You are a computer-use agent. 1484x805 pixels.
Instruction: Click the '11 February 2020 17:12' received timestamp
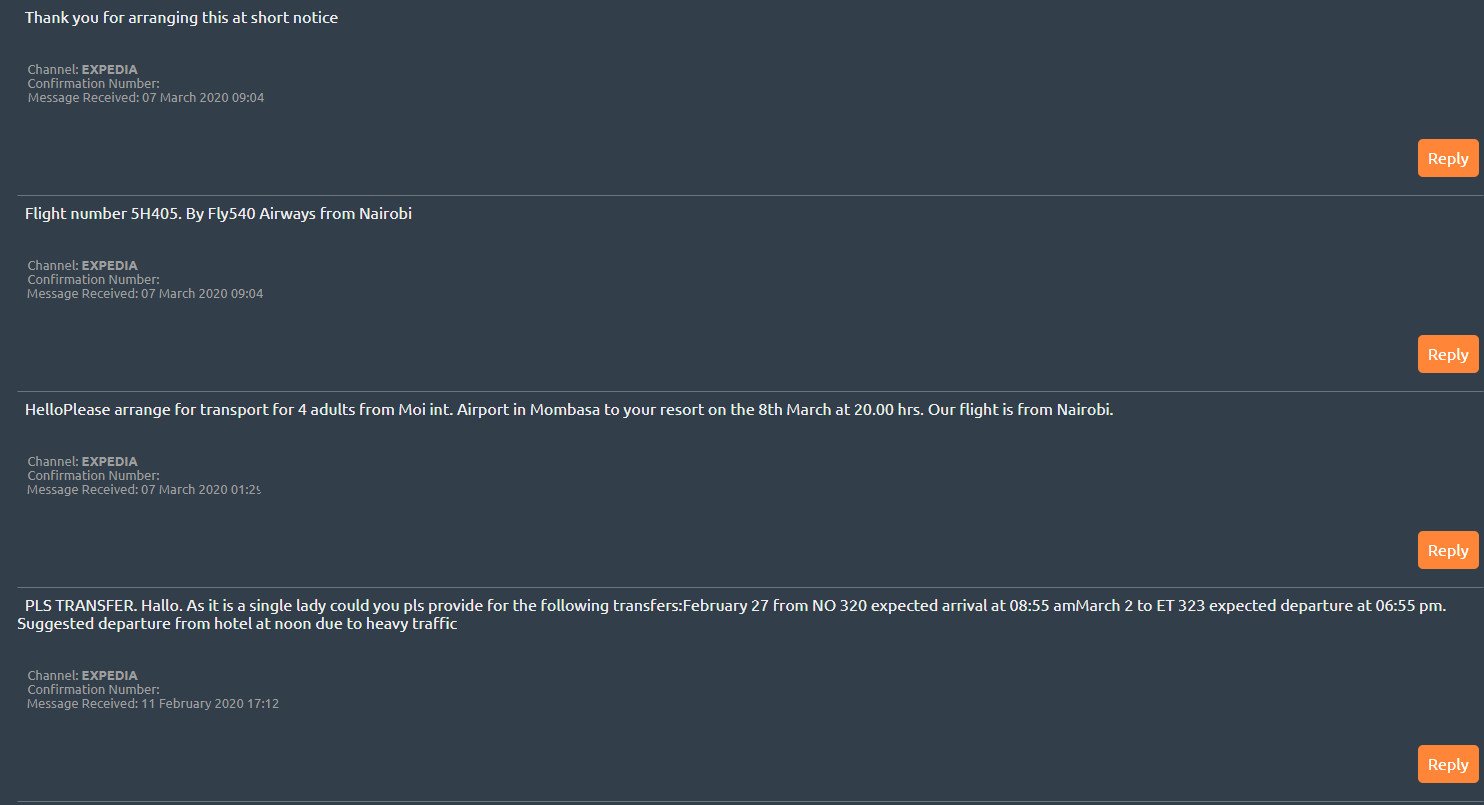209,704
